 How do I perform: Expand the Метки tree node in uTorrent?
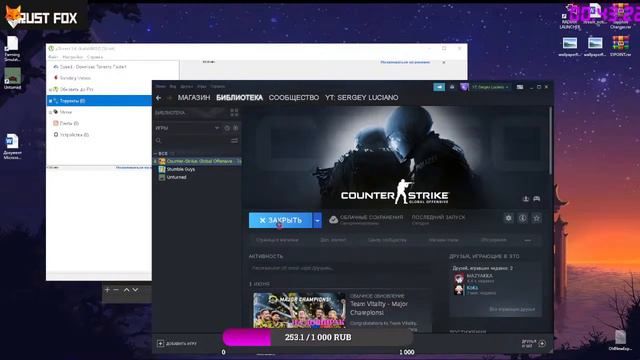pos(50,112)
